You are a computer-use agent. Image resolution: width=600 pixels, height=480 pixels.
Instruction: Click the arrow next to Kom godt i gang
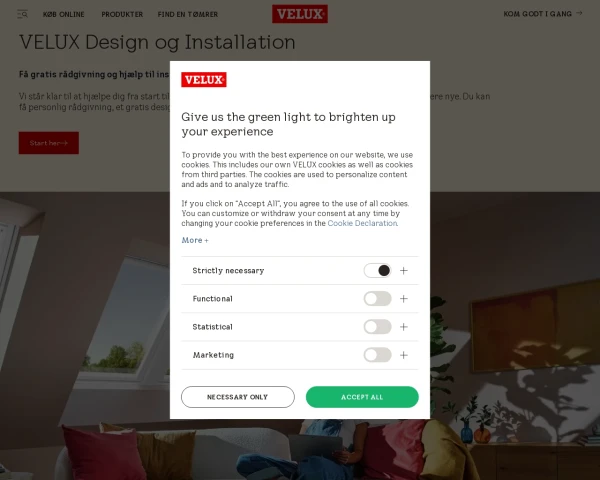[579, 13]
